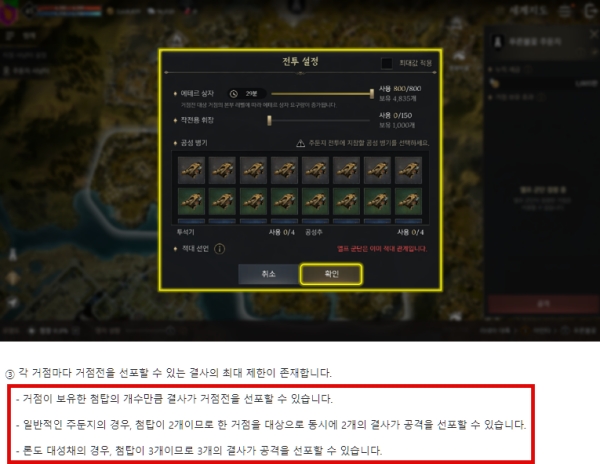600x464 pixels.
Task: Click the red button in right panel
Action: [543, 304]
